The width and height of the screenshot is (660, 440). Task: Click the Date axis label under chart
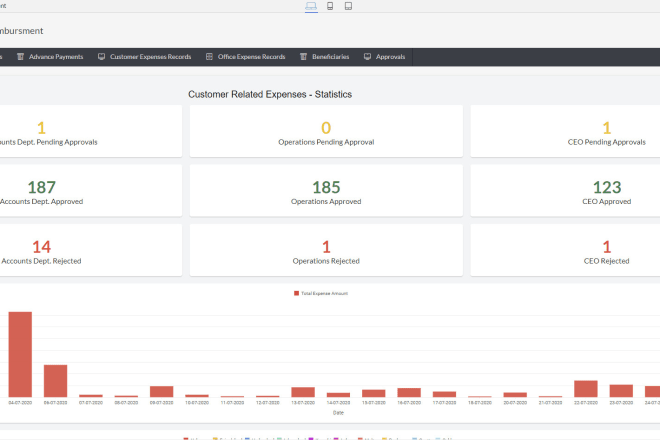pyautogui.click(x=338, y=413)
